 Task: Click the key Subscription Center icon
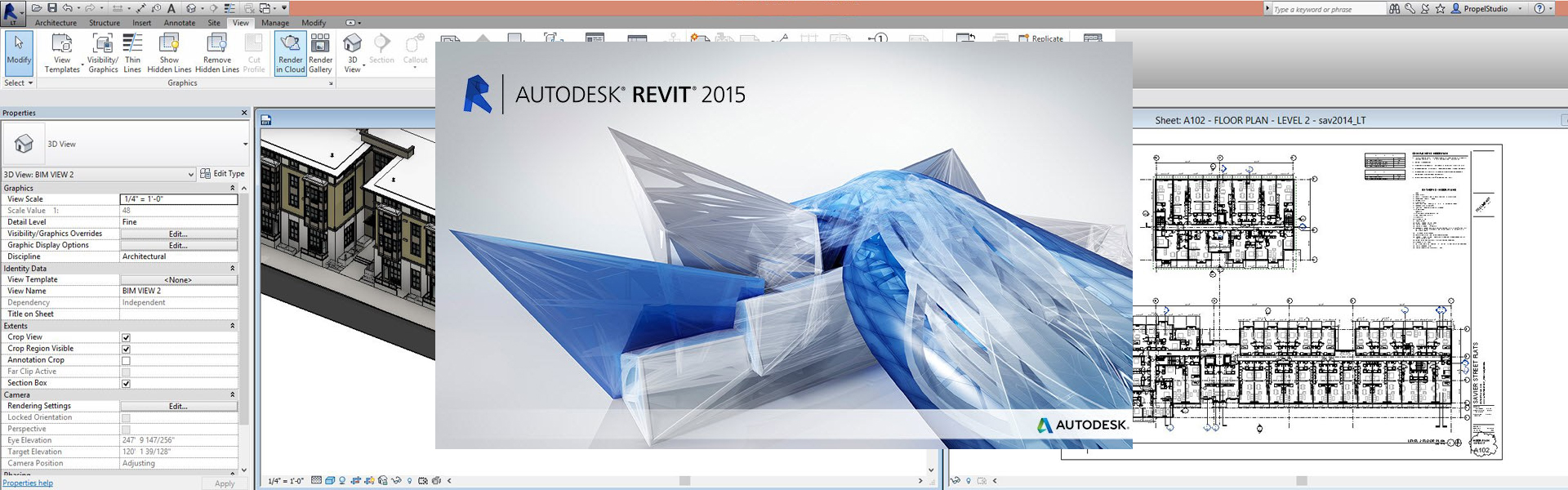click(x=1410, y=8)
